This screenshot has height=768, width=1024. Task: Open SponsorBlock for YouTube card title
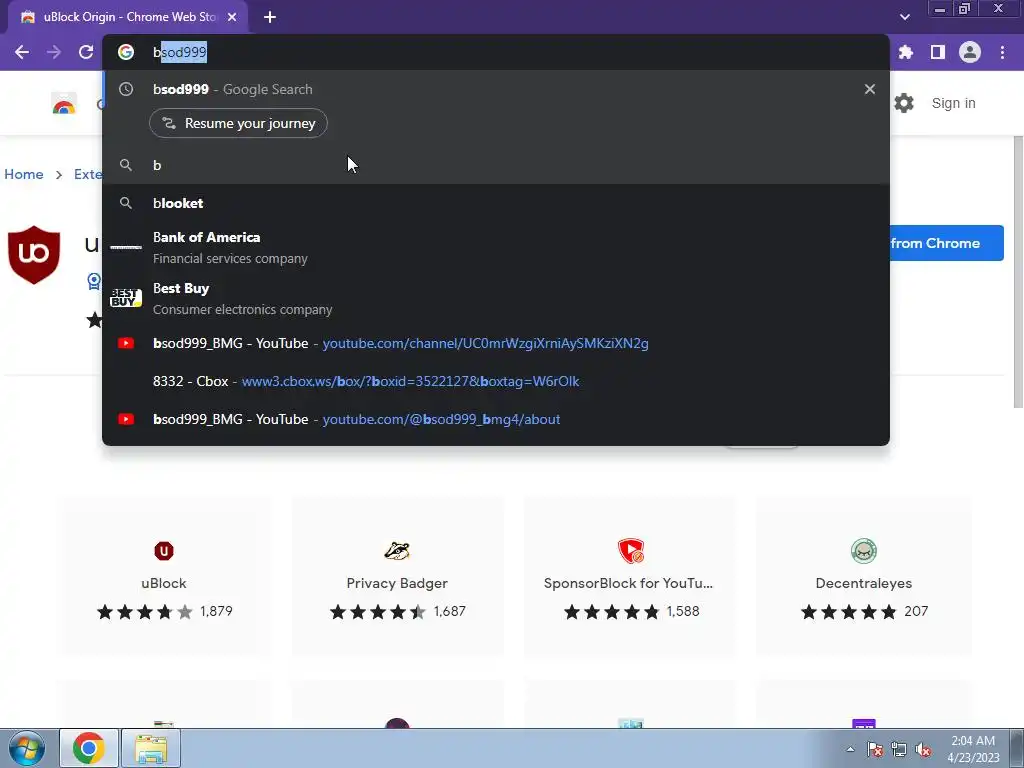pyautogui.click(x=628, y=583)
